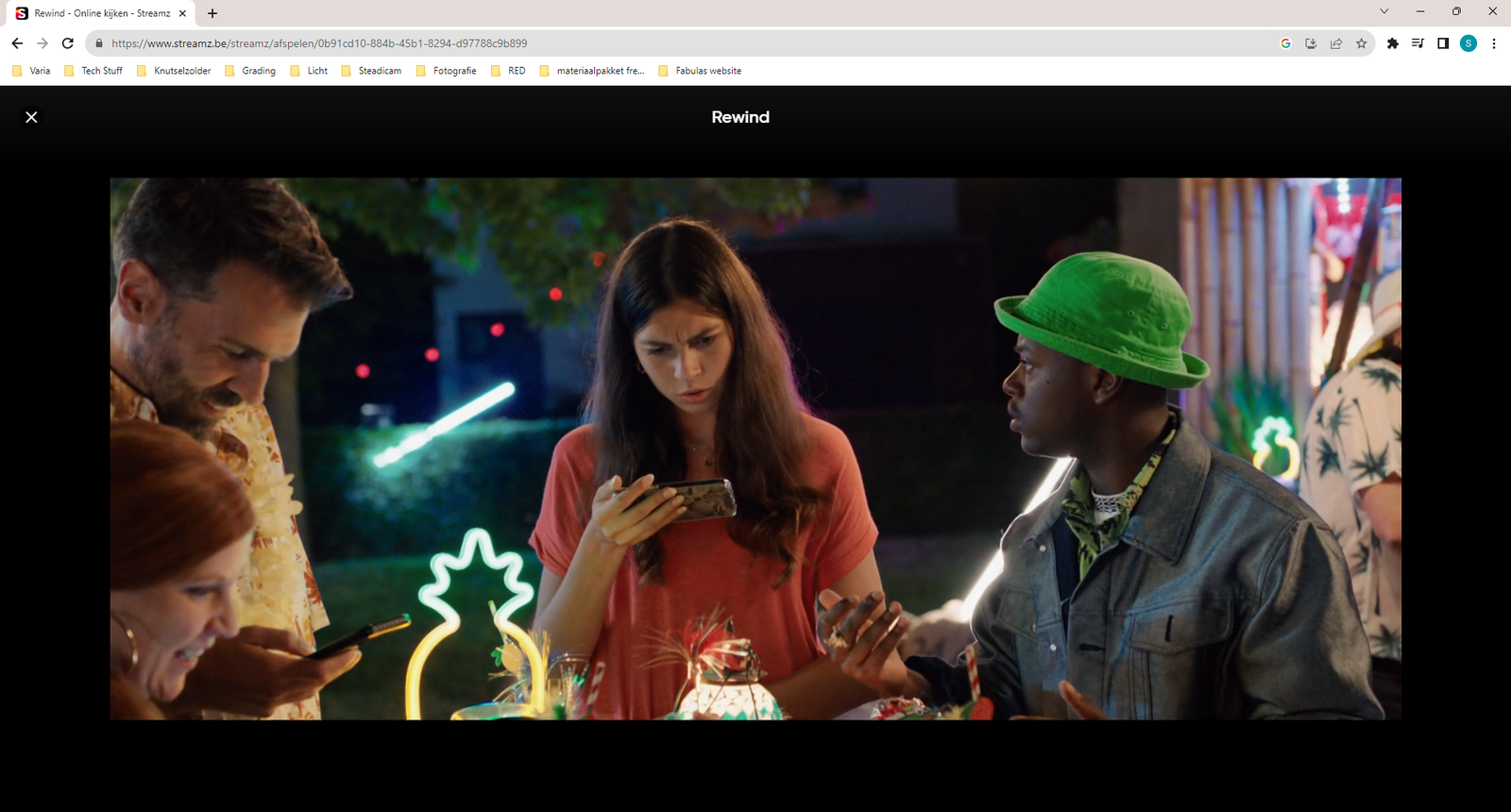
Task: Close the Rewind video player
Action: click(x=31, y=117)
